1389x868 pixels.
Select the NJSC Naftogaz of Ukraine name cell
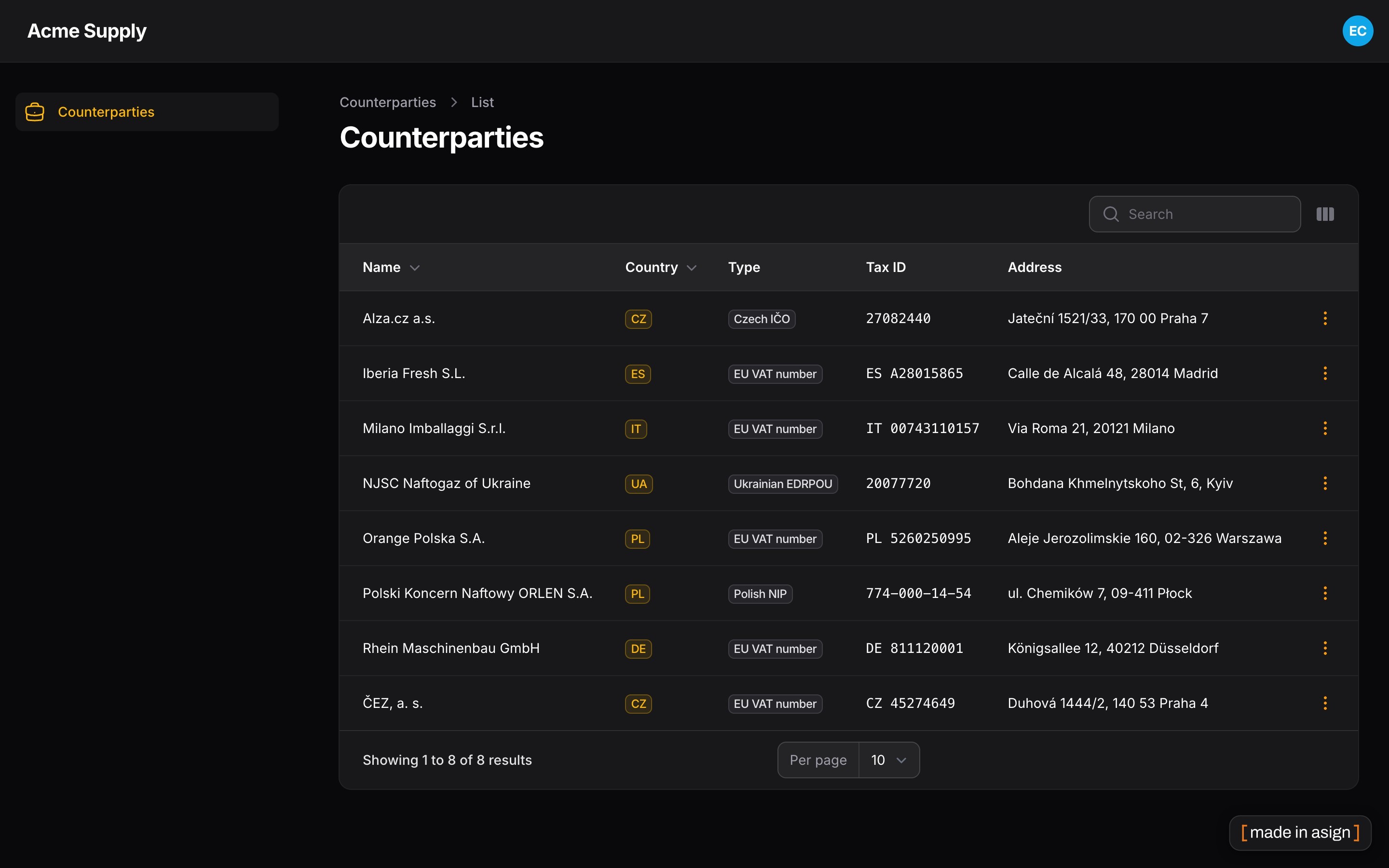coord(447,483)
